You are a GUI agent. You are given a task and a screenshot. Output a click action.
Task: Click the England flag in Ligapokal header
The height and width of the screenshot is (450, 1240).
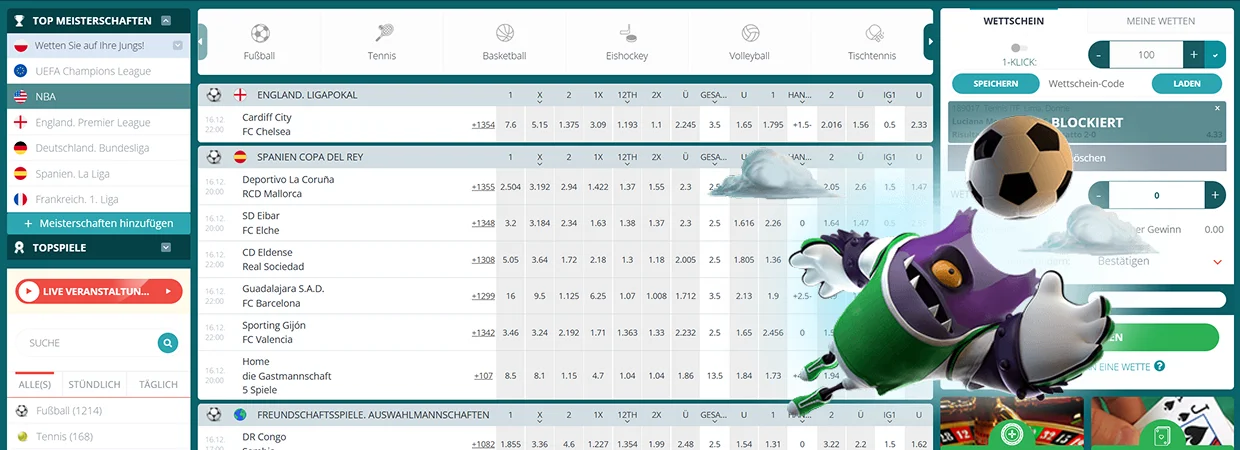point(240,95)
